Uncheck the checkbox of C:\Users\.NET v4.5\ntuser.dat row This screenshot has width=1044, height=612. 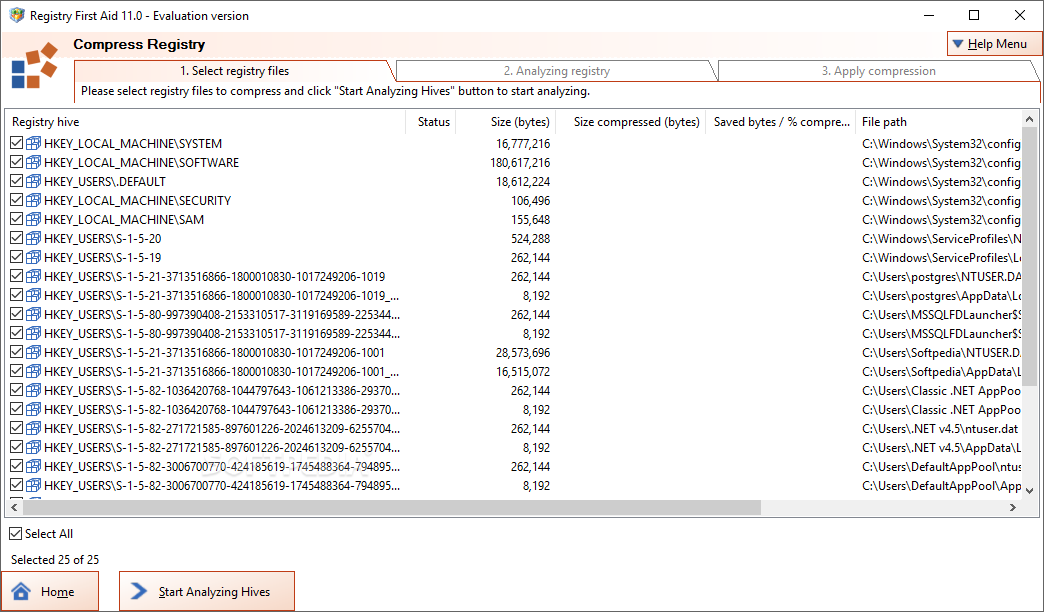tap(17, 428)
